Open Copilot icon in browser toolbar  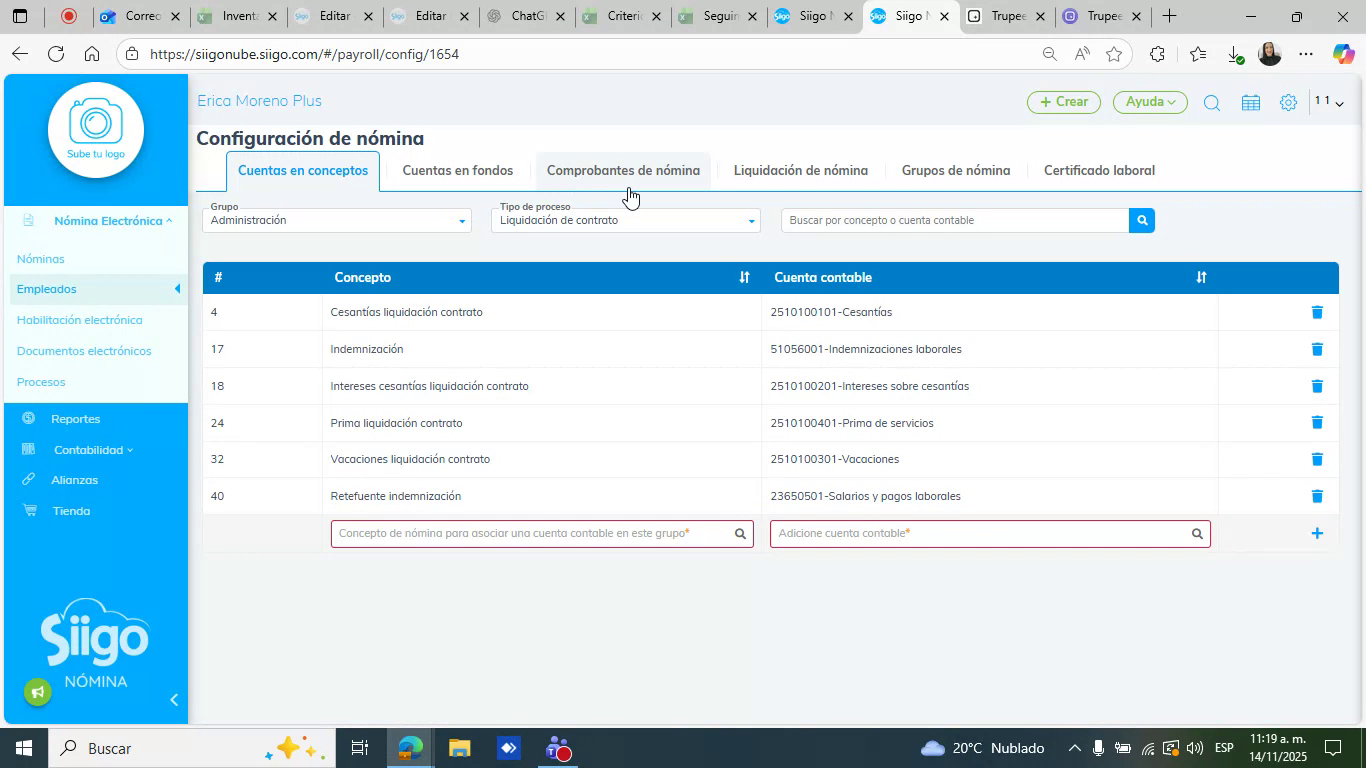pos(1343,54)
